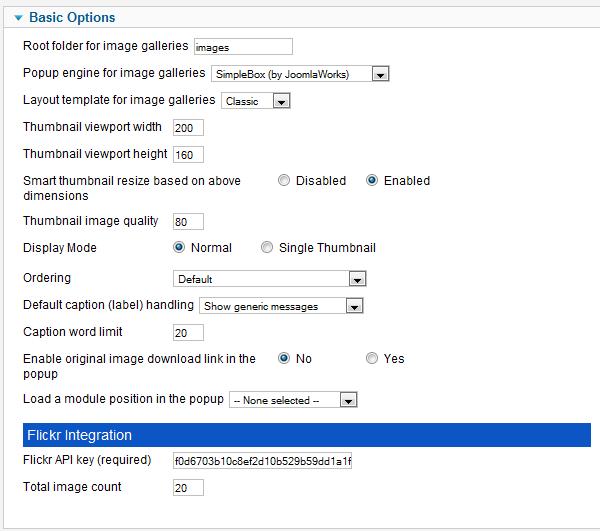Open the Layout template Classic dropdown
Viewport: 600px width, 531px height.
[256, 101]
